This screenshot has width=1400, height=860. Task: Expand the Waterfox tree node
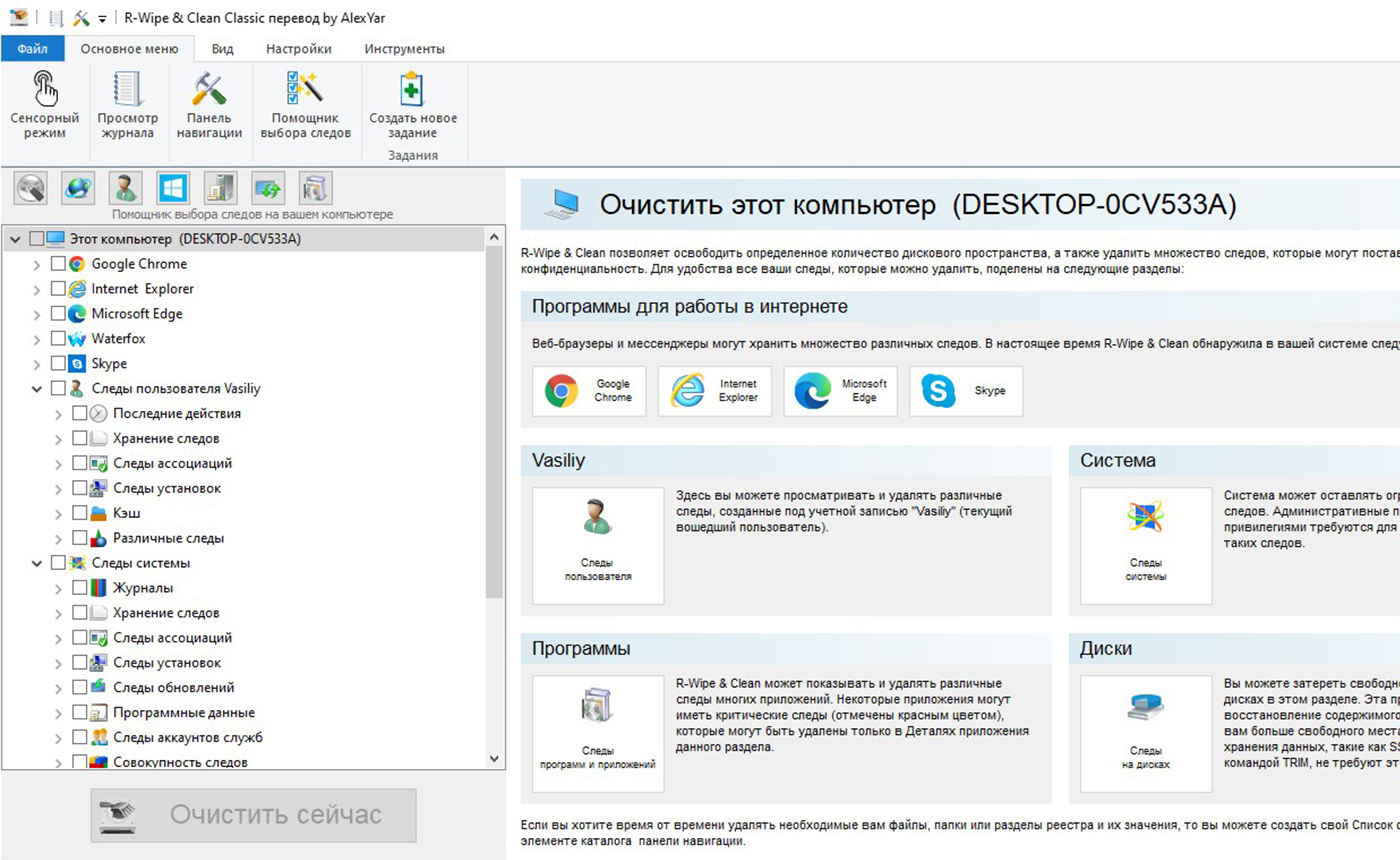(x=37, y=339)
